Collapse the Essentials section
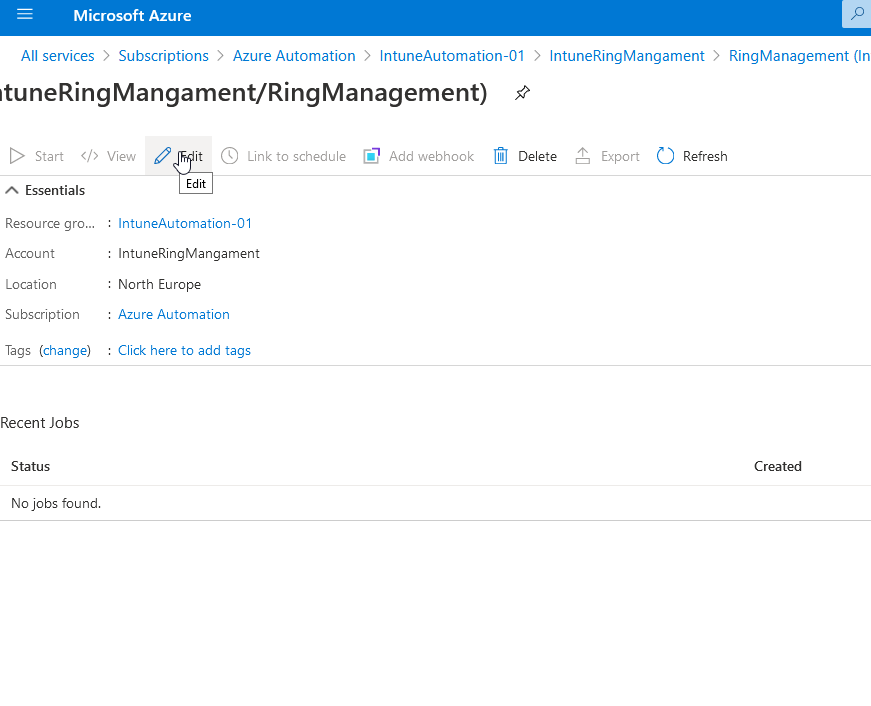The image size is (871, 706). tap(12, 191)
